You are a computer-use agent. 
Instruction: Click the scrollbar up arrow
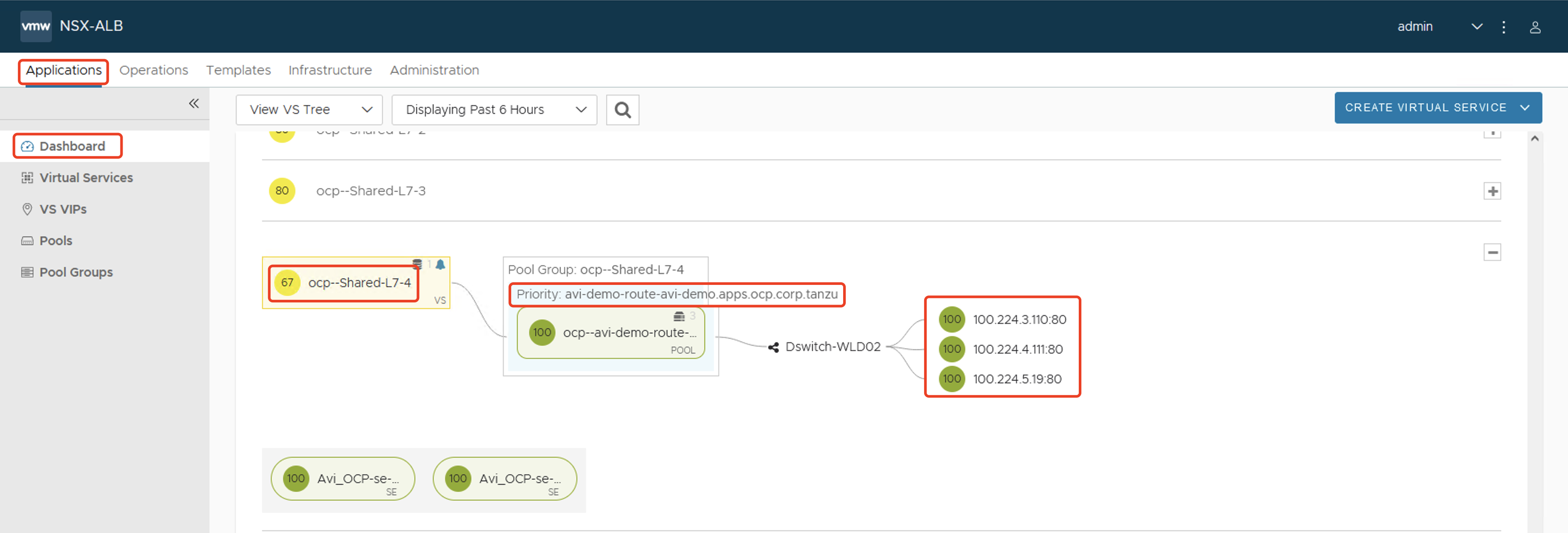tap(1535, 139)
